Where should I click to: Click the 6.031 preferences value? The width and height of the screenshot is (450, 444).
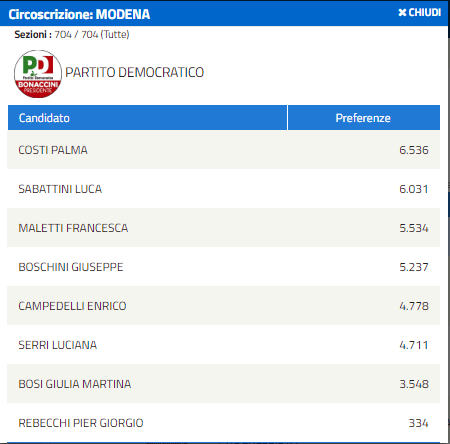(x=414, y=189)
